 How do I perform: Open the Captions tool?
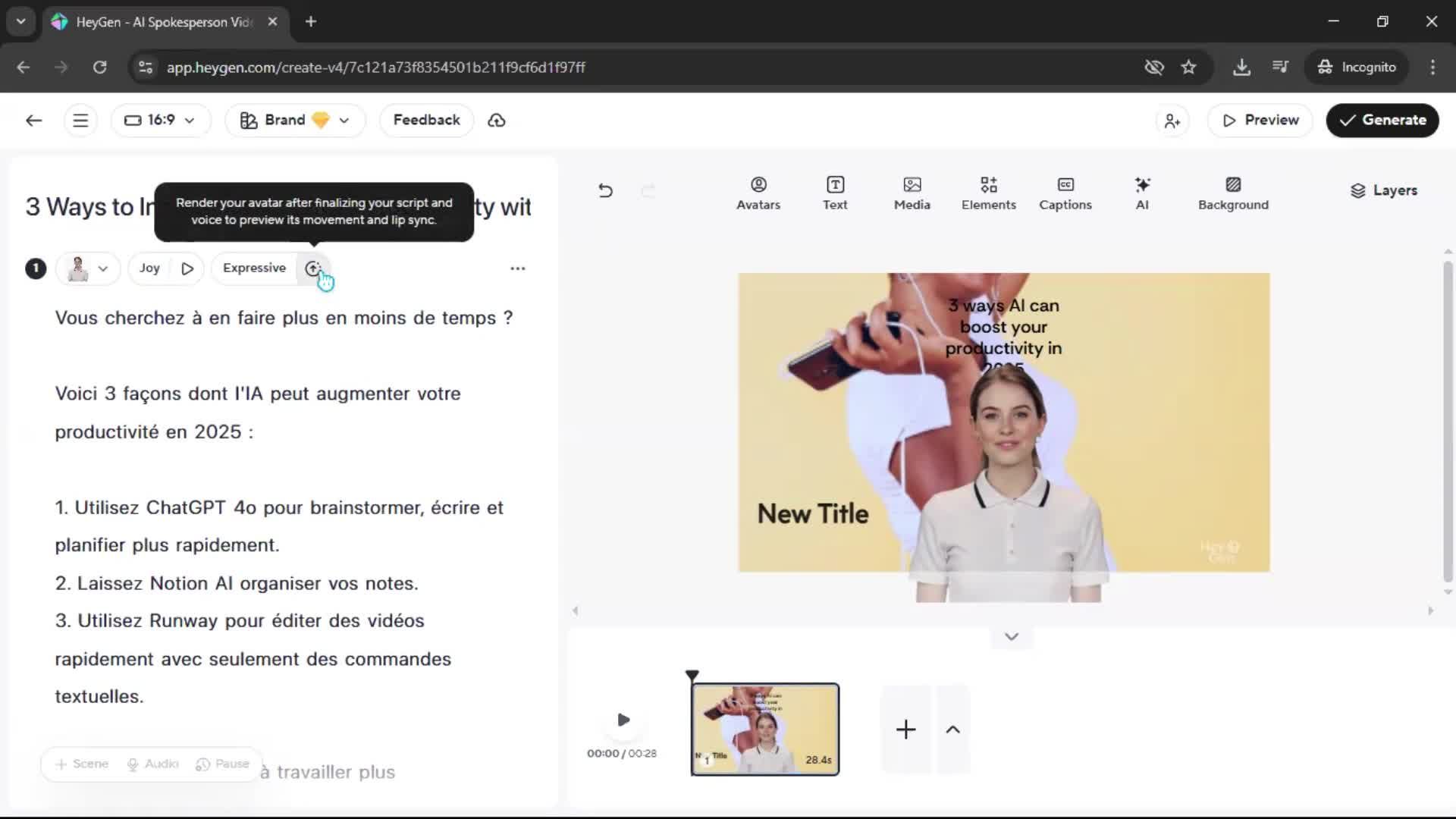pyautogui.click(x=1065, y=193)
